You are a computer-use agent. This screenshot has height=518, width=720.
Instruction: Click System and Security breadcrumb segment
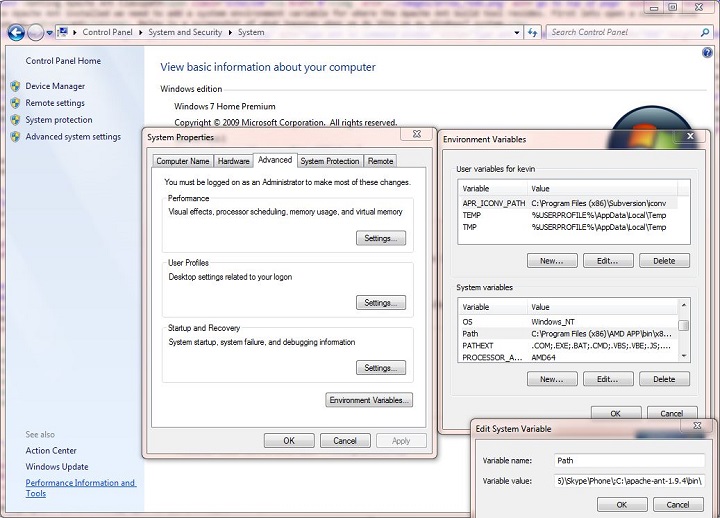pos(185,32)
